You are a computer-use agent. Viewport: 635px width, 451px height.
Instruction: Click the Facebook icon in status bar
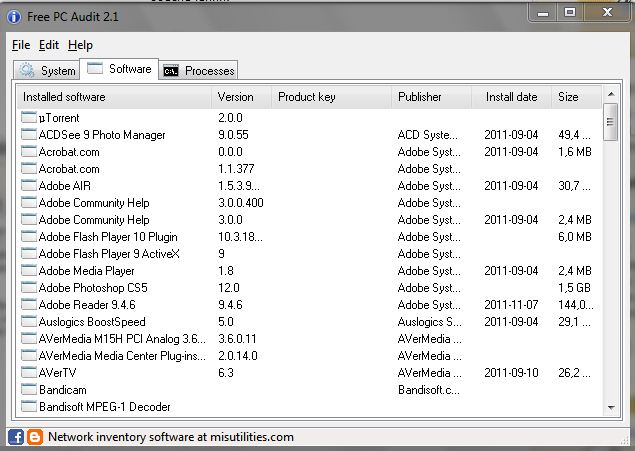point(16,437)
